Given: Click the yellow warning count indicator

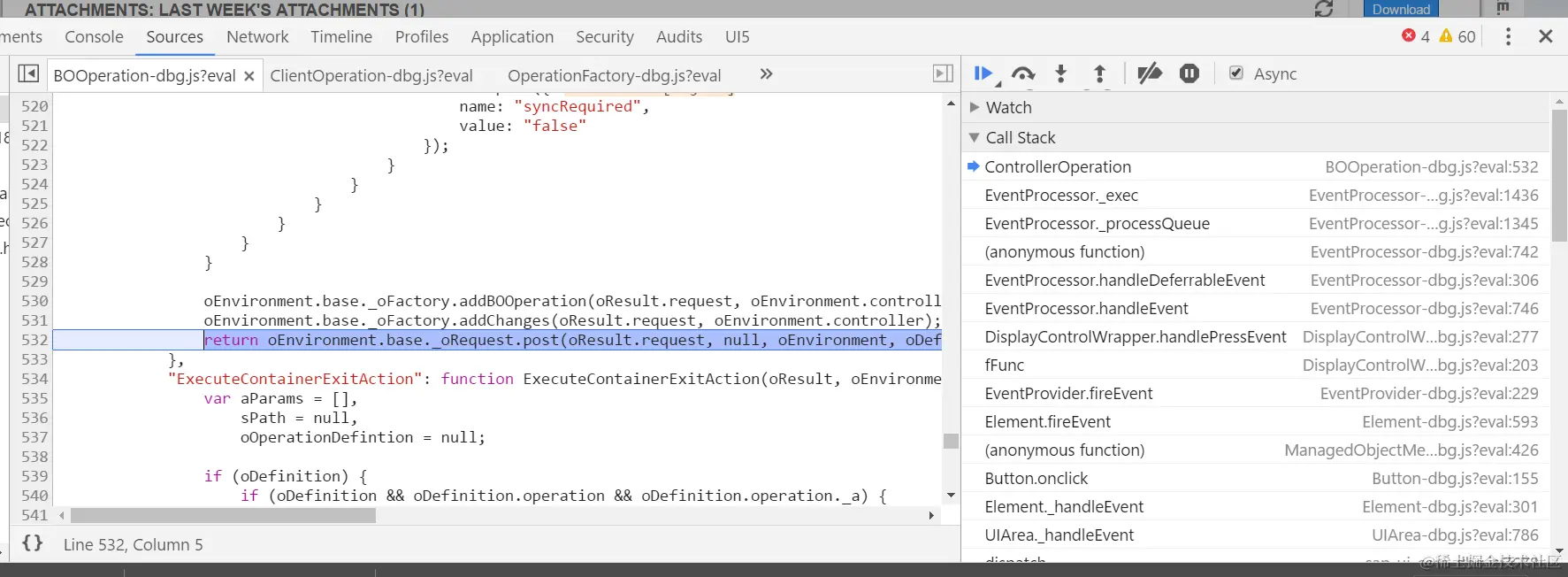Looking at the screenshot, I should [x=1457, y=36].
